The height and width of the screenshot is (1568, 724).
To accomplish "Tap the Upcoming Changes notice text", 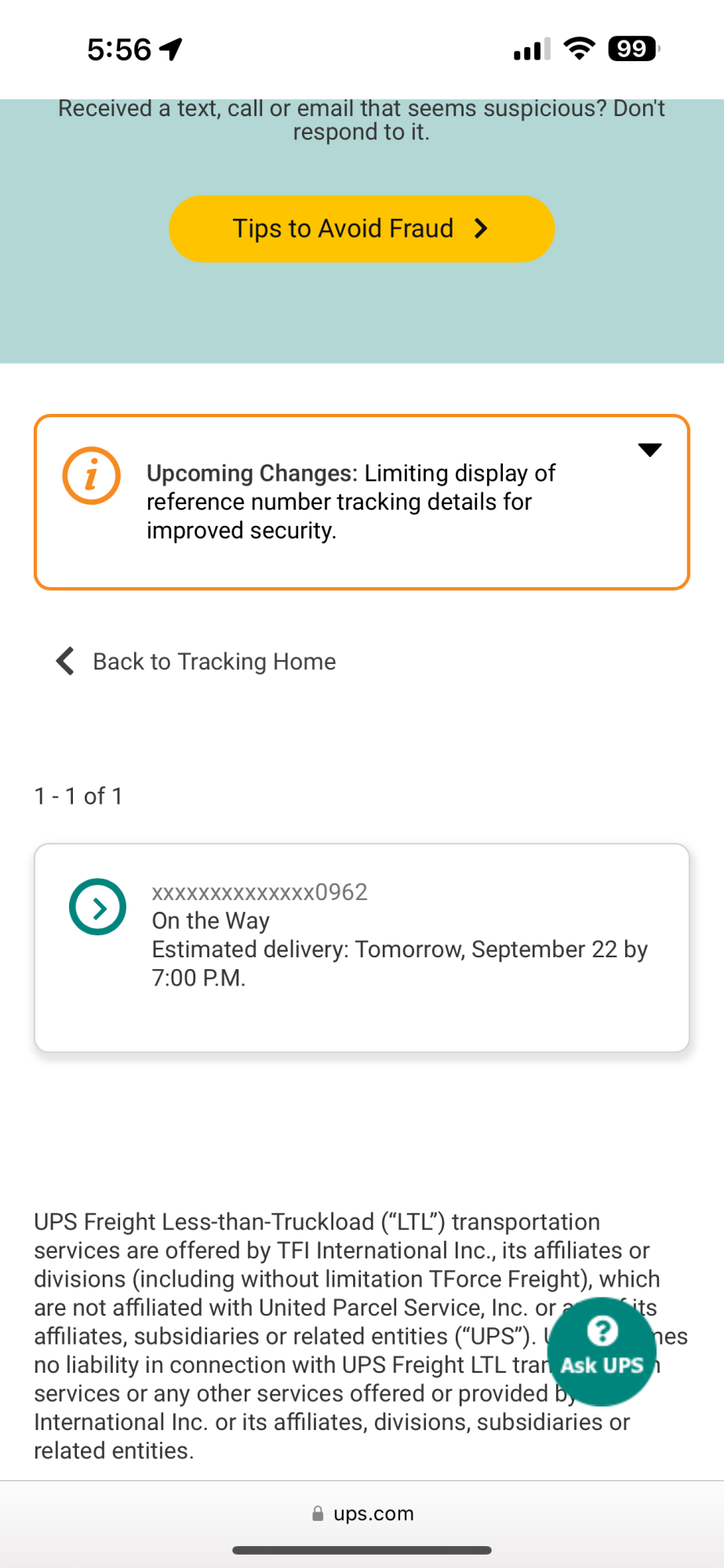I will coord(351,502).
